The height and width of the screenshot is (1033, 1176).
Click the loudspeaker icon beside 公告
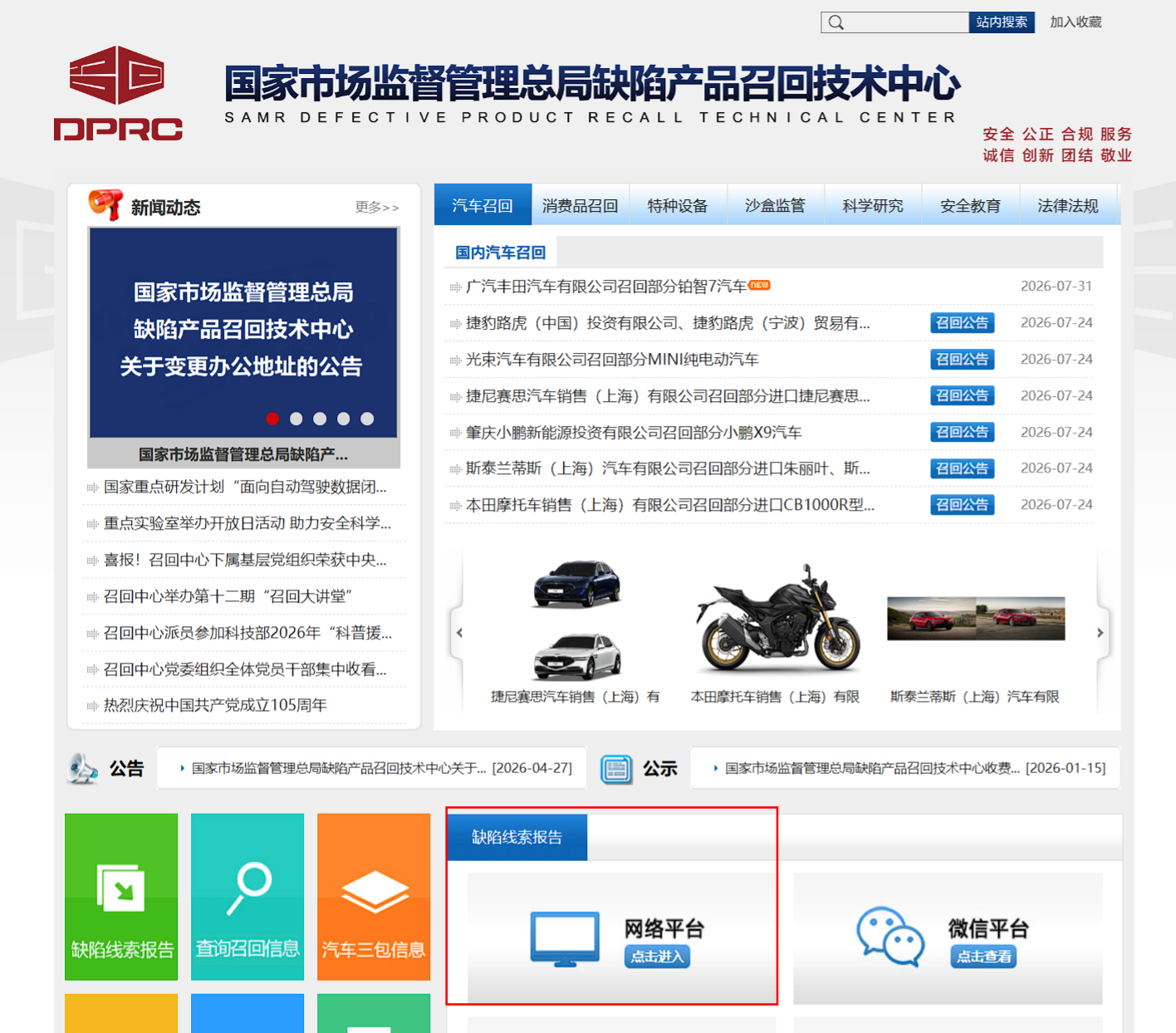point(83,768)
